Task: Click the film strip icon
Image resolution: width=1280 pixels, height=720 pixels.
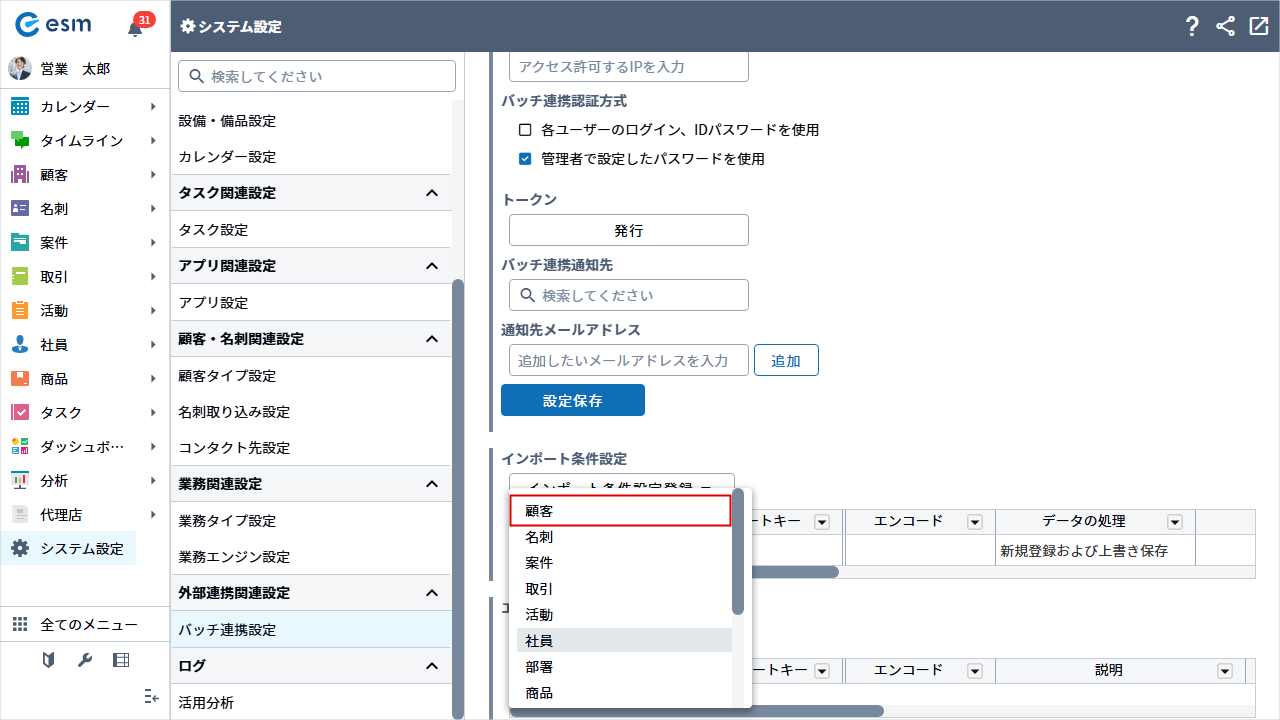Action: tap(121, 660)
